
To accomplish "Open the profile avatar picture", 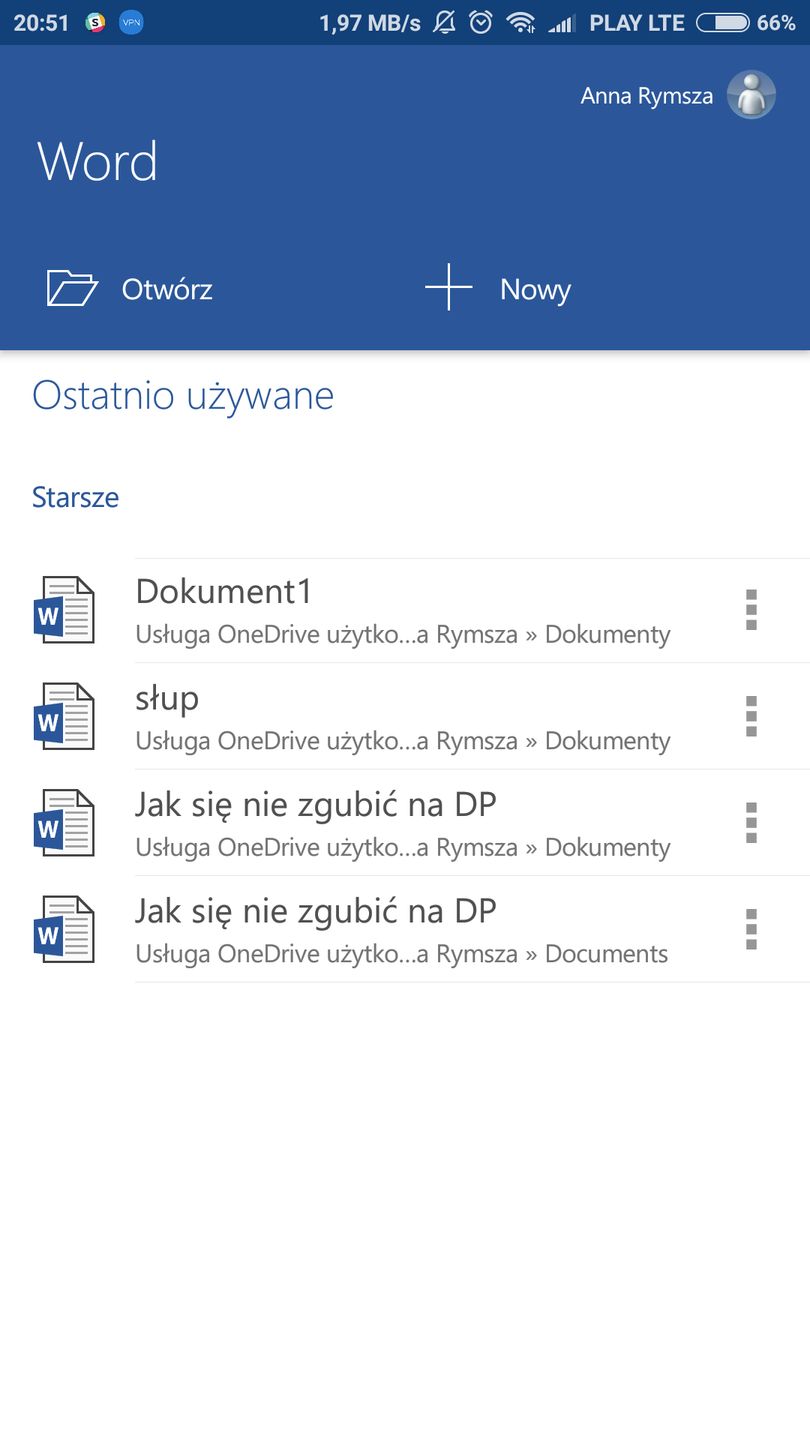I will click(750, 95).
